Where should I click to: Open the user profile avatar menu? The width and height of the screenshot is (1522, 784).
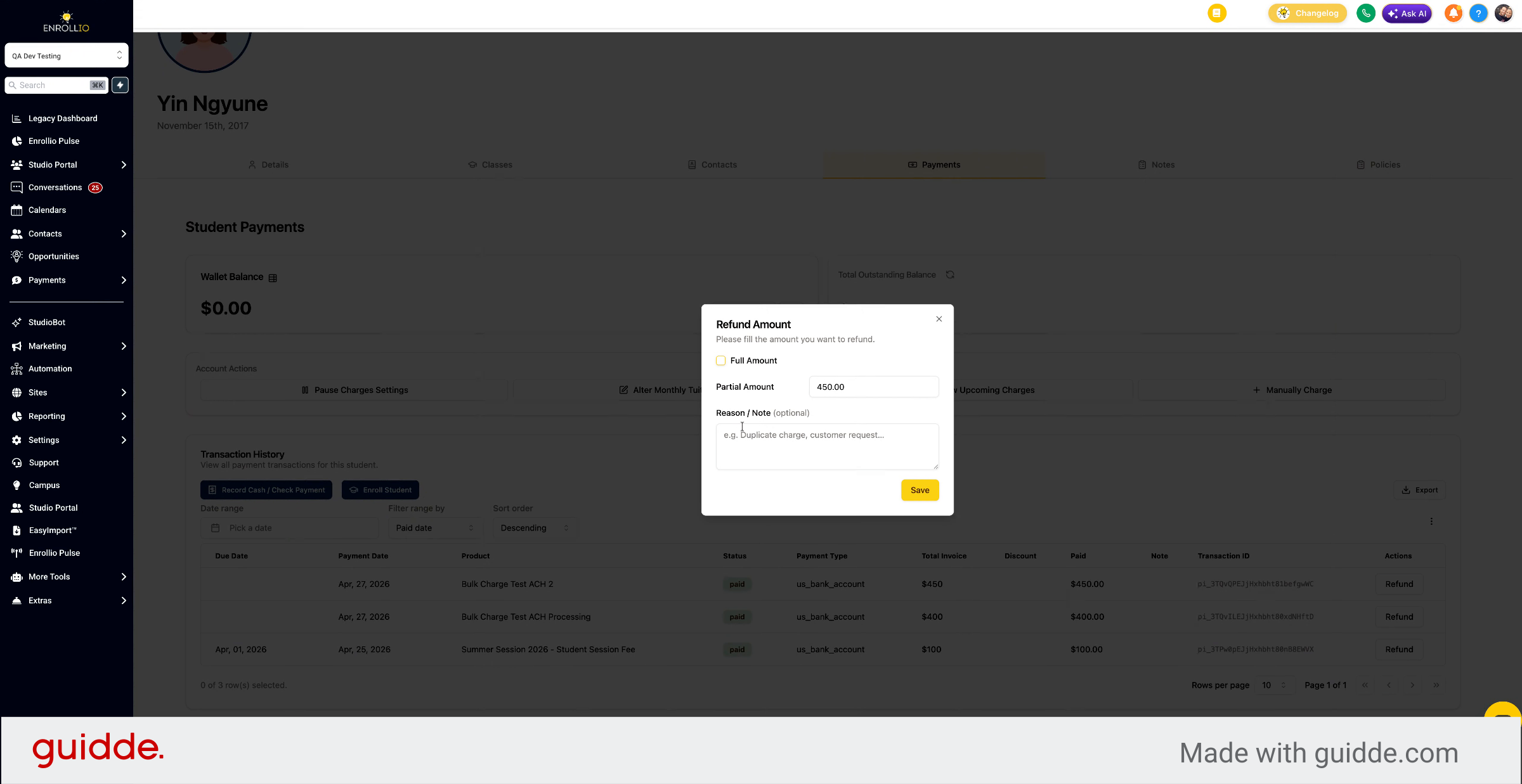1504,13
